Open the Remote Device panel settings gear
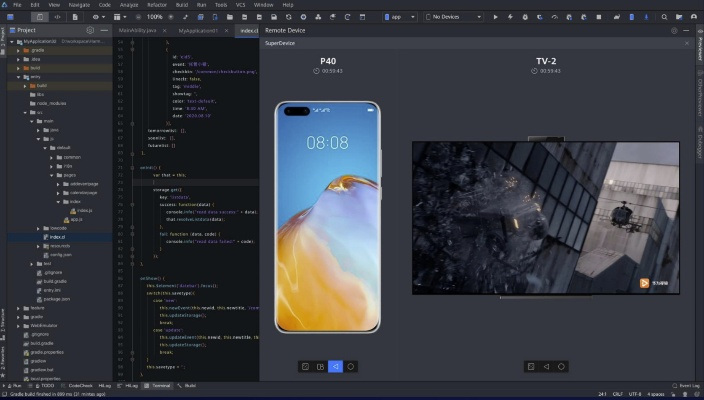704x400 pixels. (x=675, y=31)
